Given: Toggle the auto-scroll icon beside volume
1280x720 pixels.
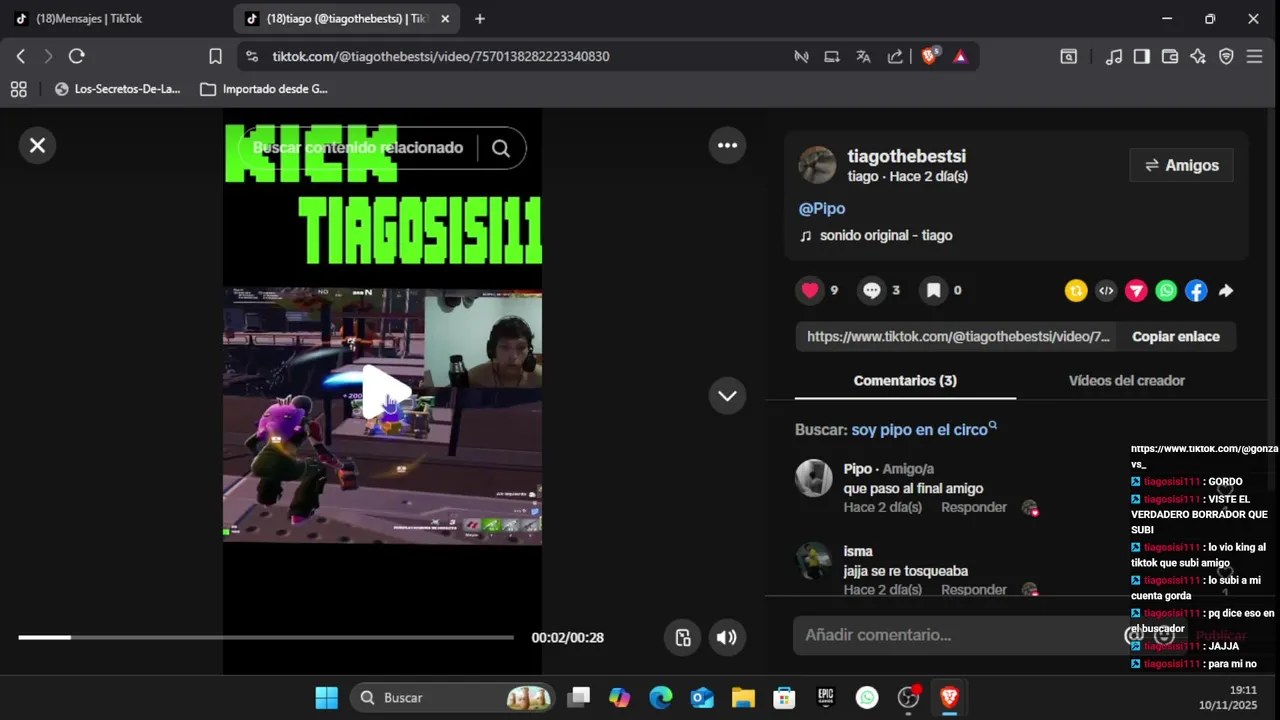Looking at the screenshot, I should click(x=682, y=638).
